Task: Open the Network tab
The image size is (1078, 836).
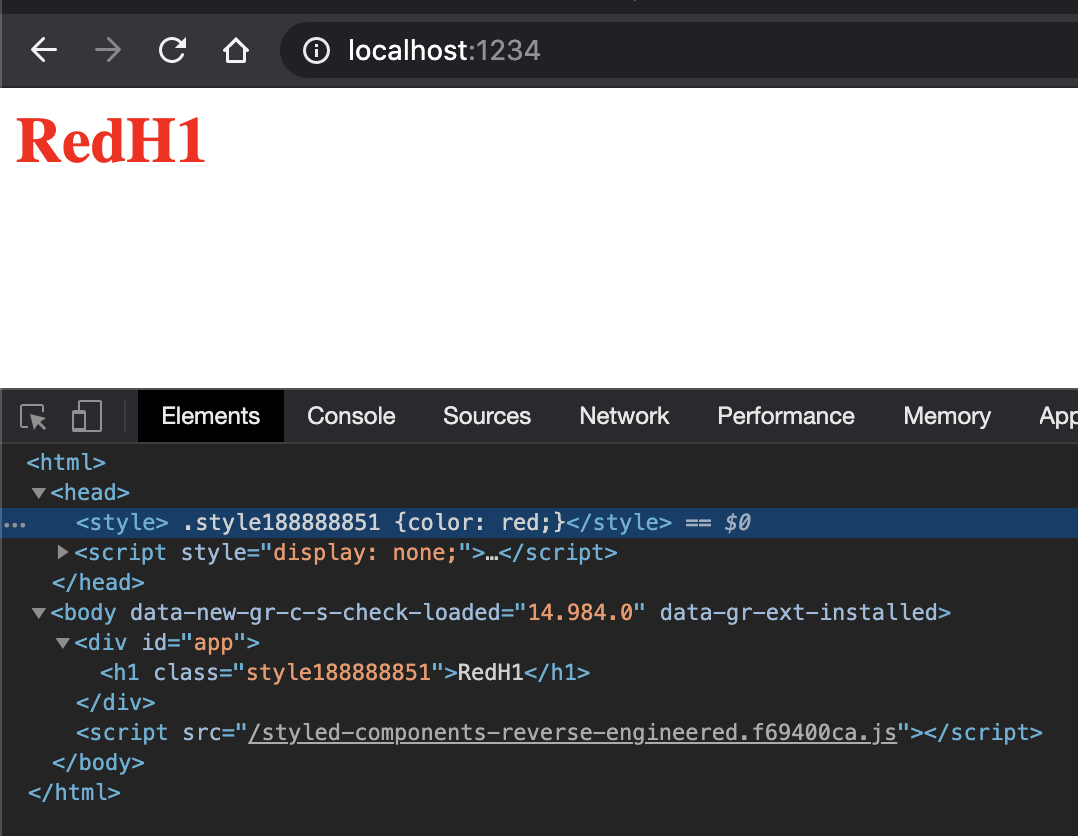Action: [x=624, y=416]
